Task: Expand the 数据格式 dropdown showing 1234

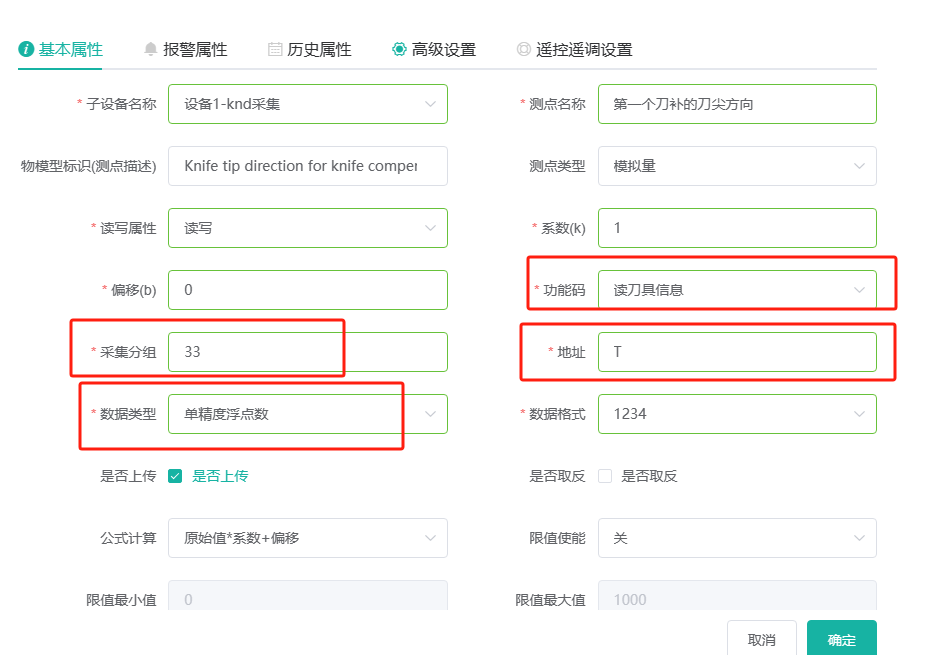Action: coord(737,414)
